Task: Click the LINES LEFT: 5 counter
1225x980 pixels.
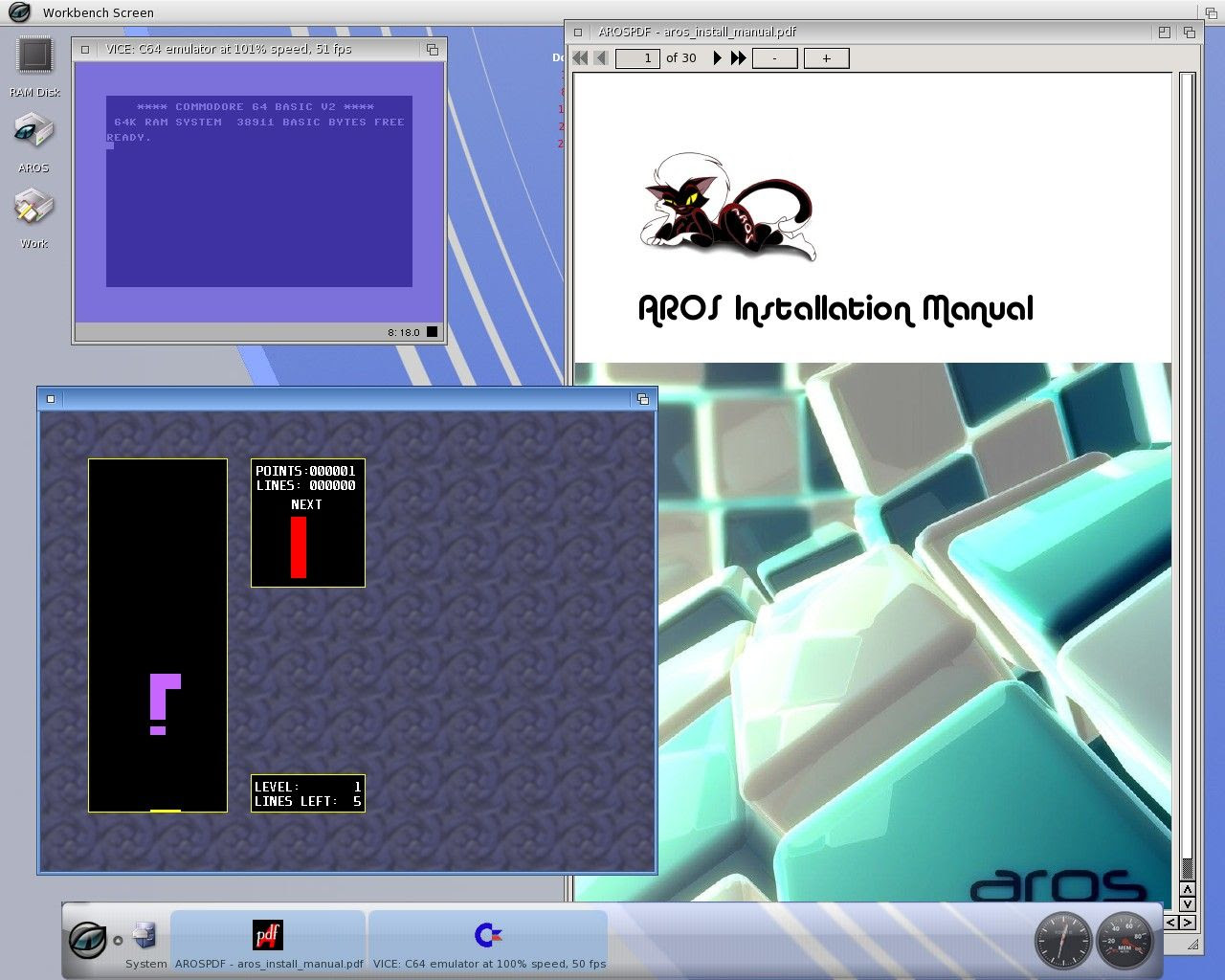Action: pos(308,801)
